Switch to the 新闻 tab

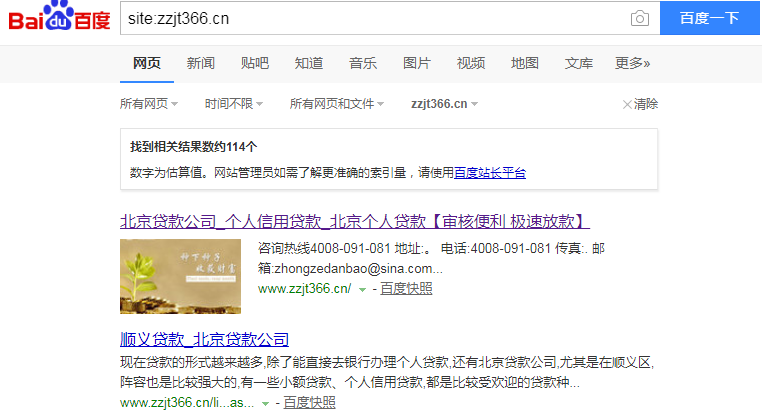(x=200, y=63)
